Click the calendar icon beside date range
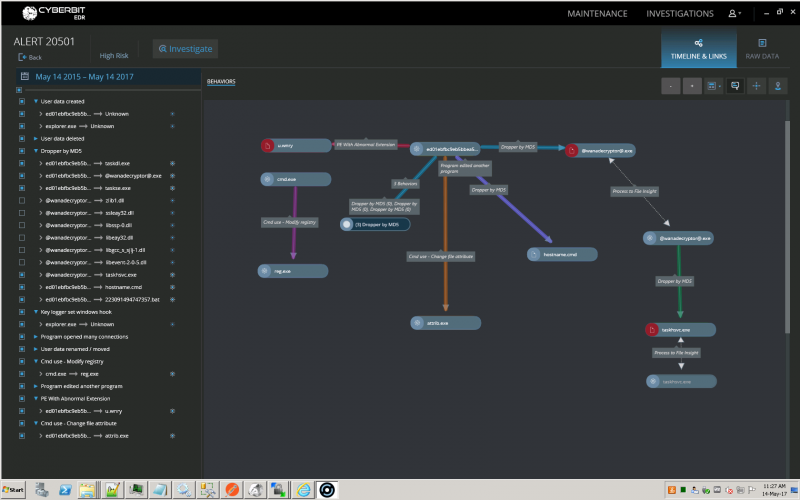 [24, 77]
